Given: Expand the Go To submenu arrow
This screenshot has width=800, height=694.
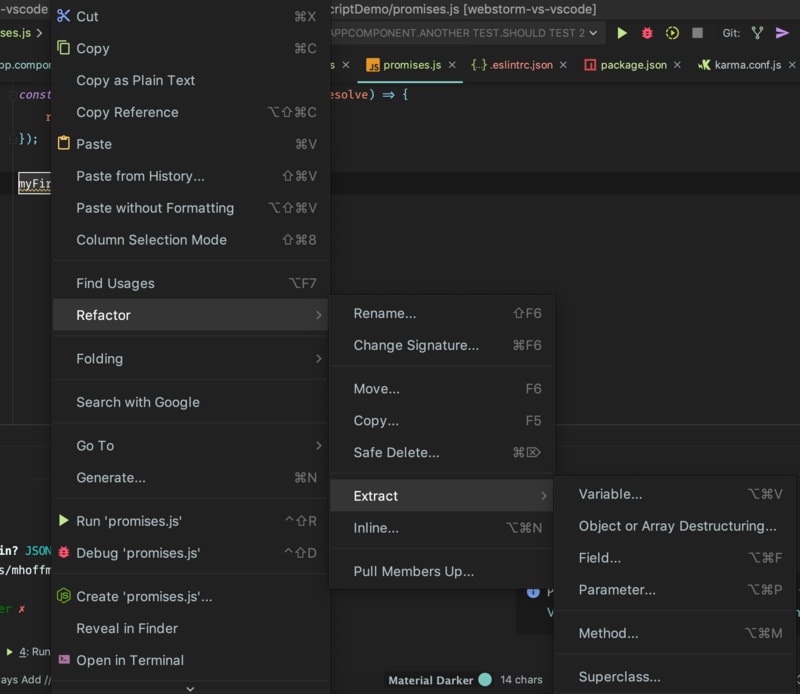Looking at the screenshot, I should click(x=318, y=445).
